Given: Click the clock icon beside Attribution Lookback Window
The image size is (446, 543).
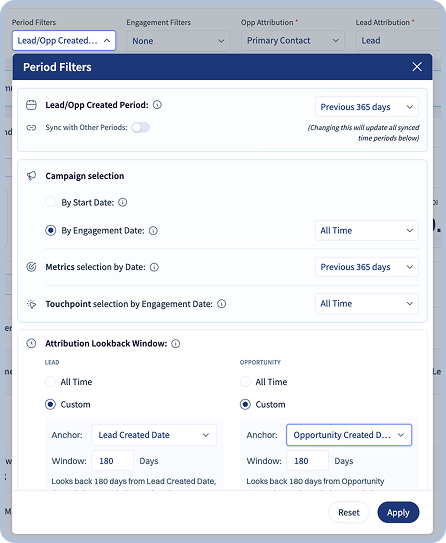Looking at the screenshot, I should click(31, 344).
